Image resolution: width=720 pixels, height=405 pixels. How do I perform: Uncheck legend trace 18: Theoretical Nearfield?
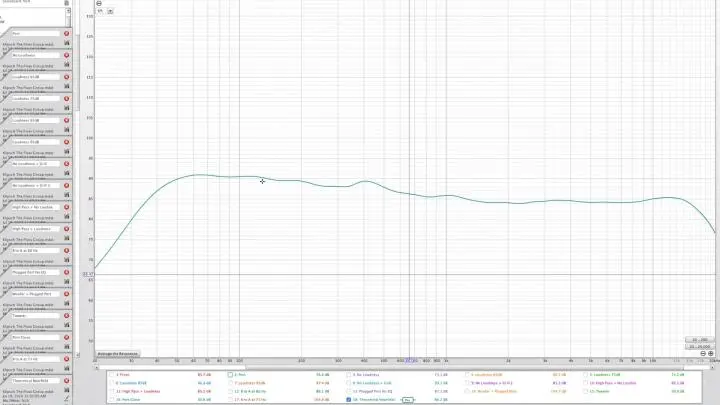pyautogui.click(x=349, y=399)
